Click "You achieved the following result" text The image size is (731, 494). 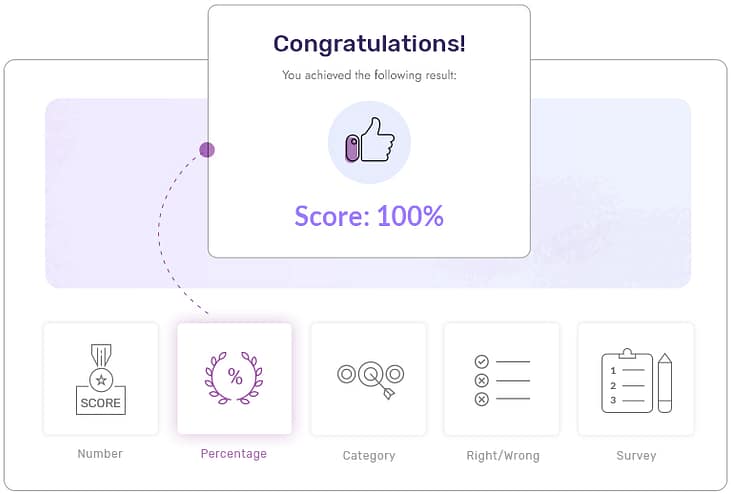(x=369, y=75)
